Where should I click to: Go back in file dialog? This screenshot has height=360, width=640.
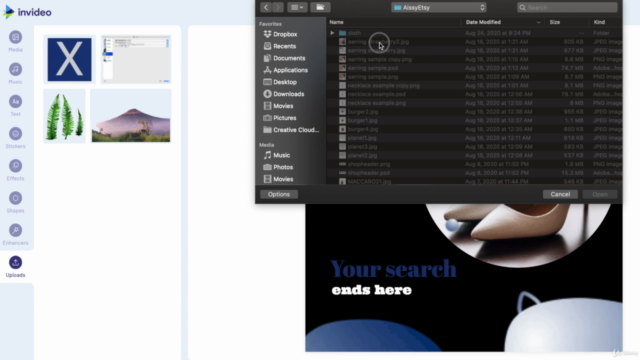[x=266, y=7]
